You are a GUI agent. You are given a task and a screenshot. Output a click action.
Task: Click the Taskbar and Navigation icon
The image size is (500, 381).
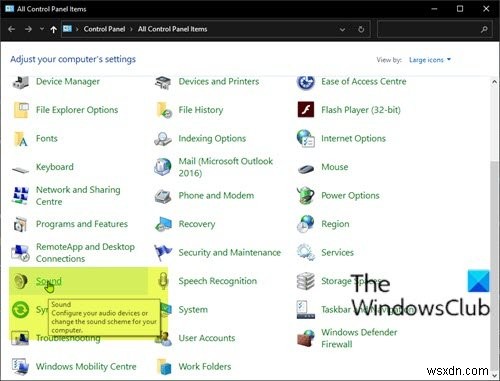(306, 310)
